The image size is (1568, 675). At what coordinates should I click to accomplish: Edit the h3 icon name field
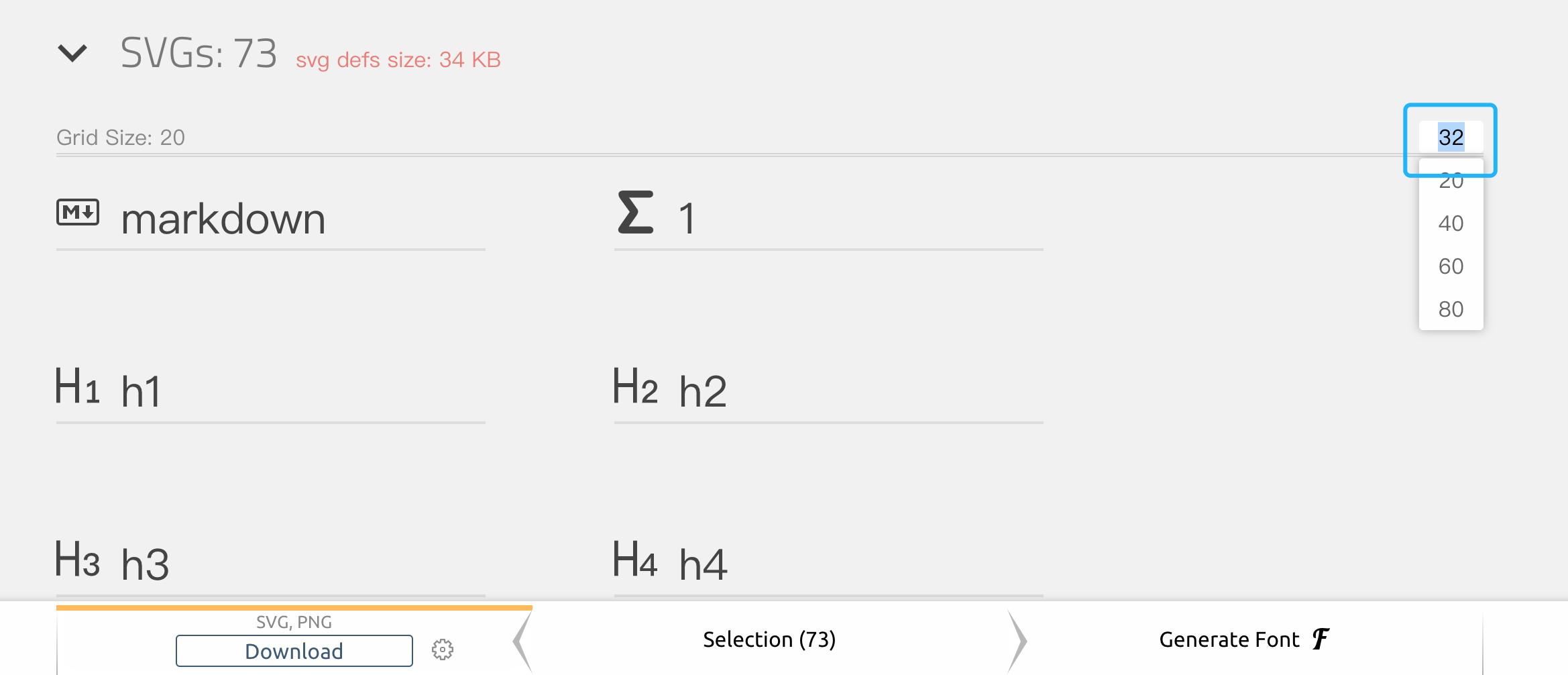point(303,564)
